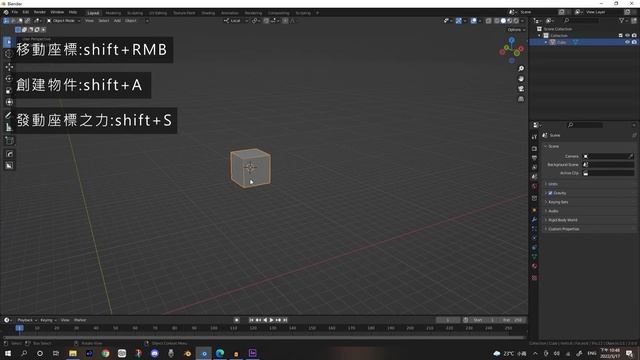Viewport: 640px width, 360px height.
Task: Toggle the Gravity checkbox
Action: pos(550,193)
